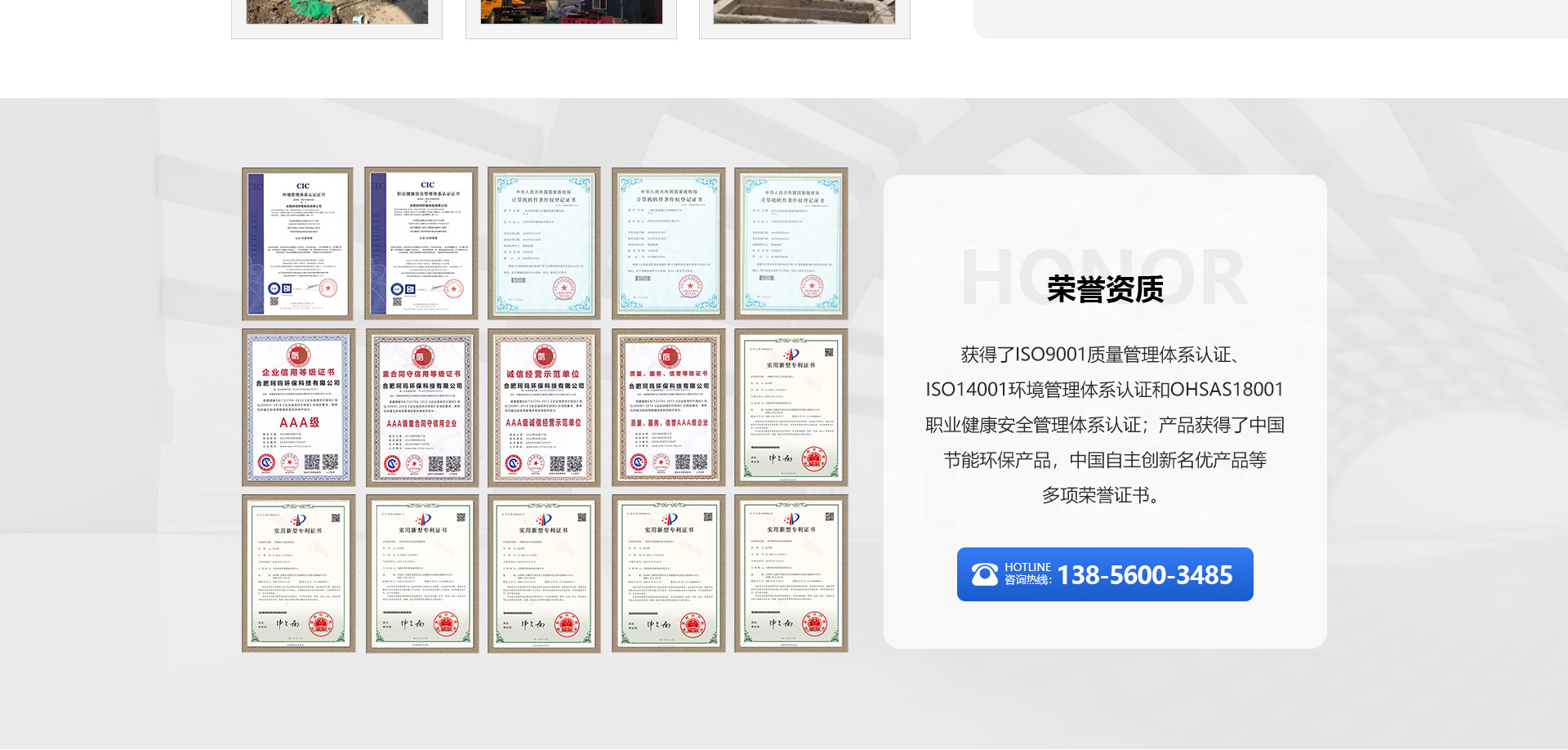Open the CIC environmental management certificate (环境管理体系)
The height and width of the screenshot is (750, 1568).
tap(298, 243)
